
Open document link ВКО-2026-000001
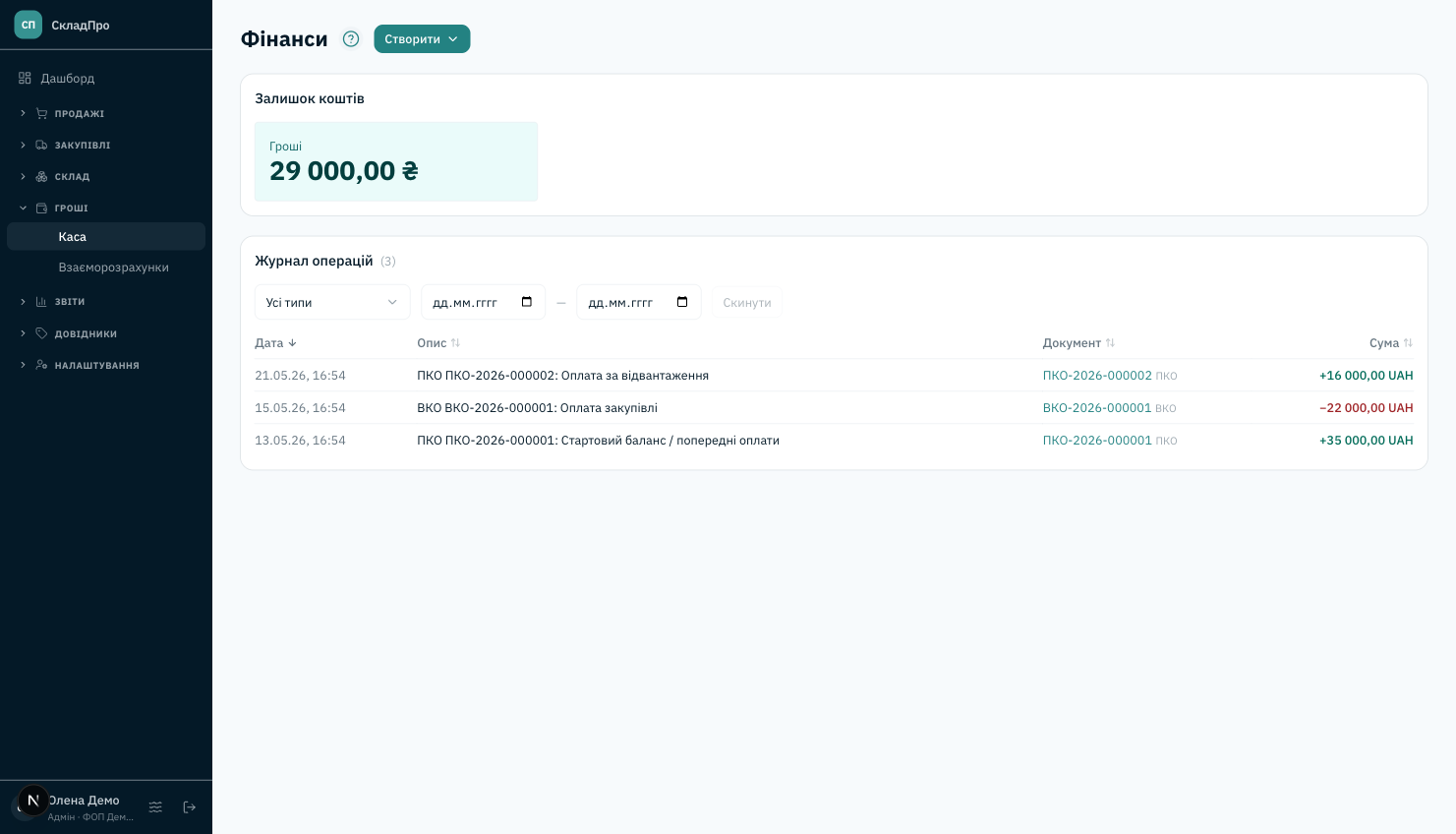tap(1097, 408)
